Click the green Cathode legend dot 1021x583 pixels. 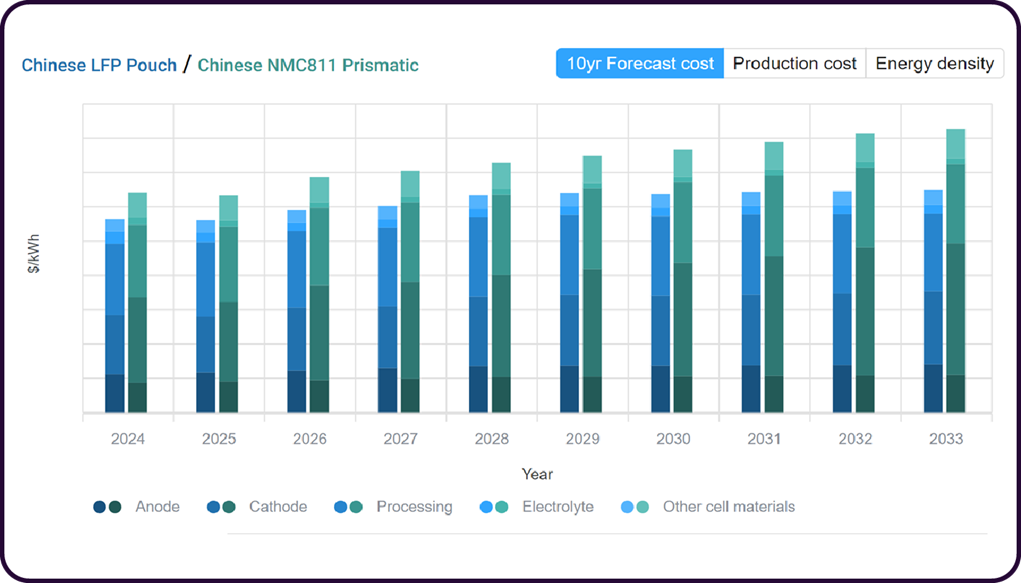[229, 507]
